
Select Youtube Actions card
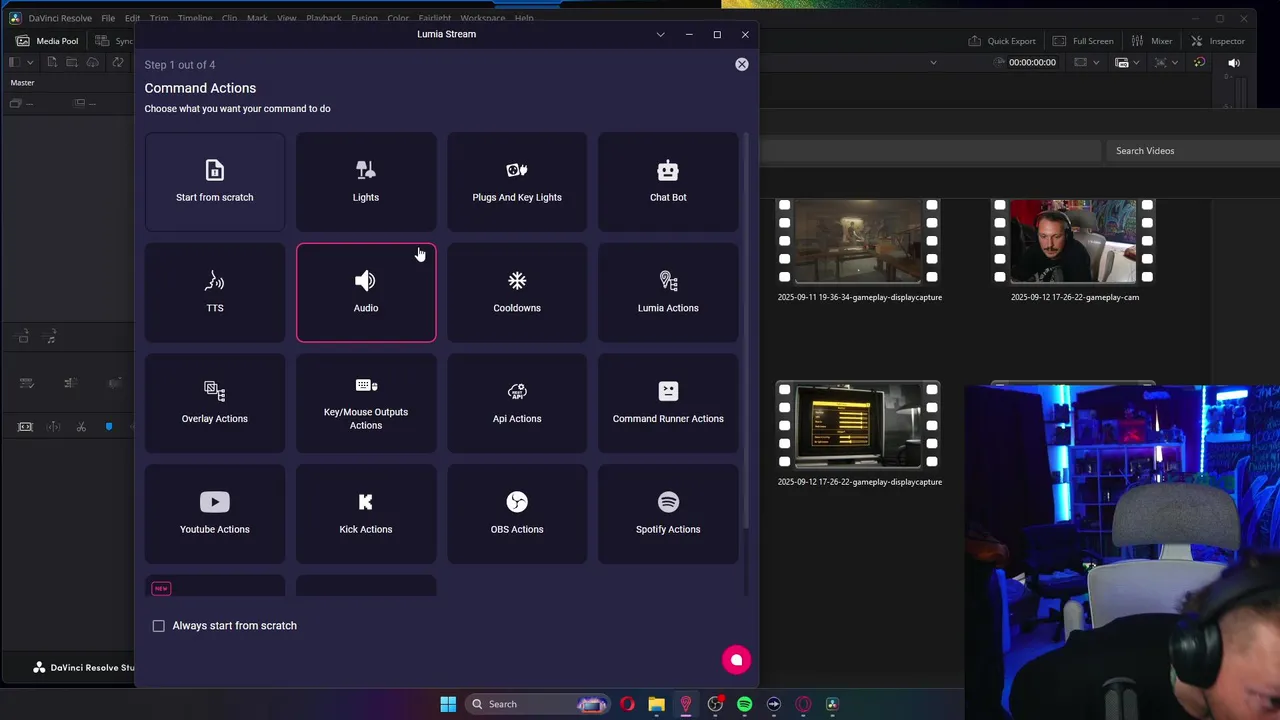(x=215, y=514)
